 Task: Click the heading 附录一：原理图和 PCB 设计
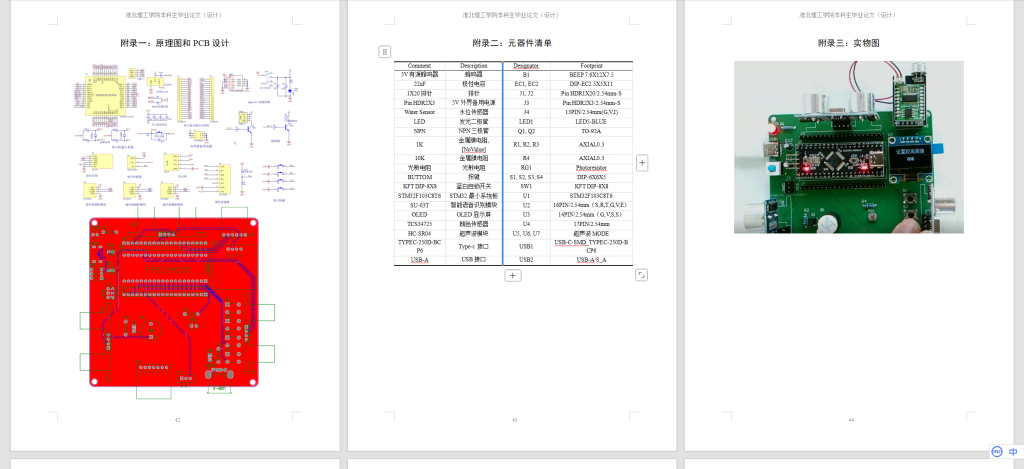click(174, 43)
